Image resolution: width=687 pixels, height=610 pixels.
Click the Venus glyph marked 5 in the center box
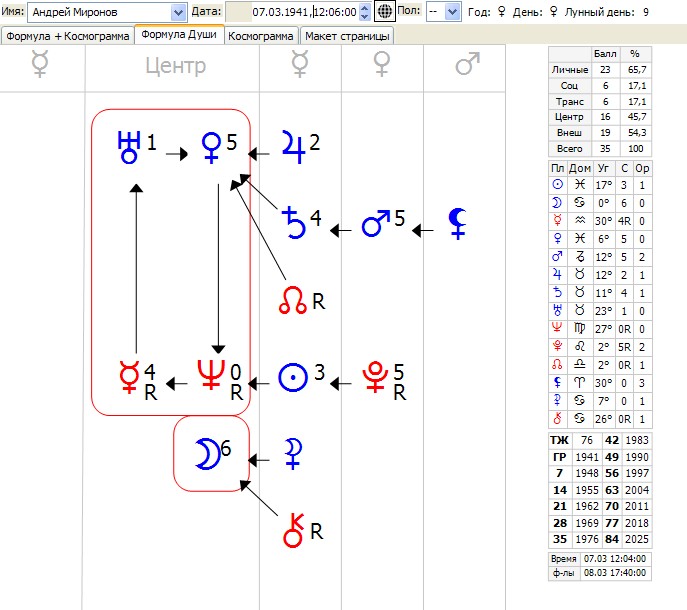coord(211,148)
